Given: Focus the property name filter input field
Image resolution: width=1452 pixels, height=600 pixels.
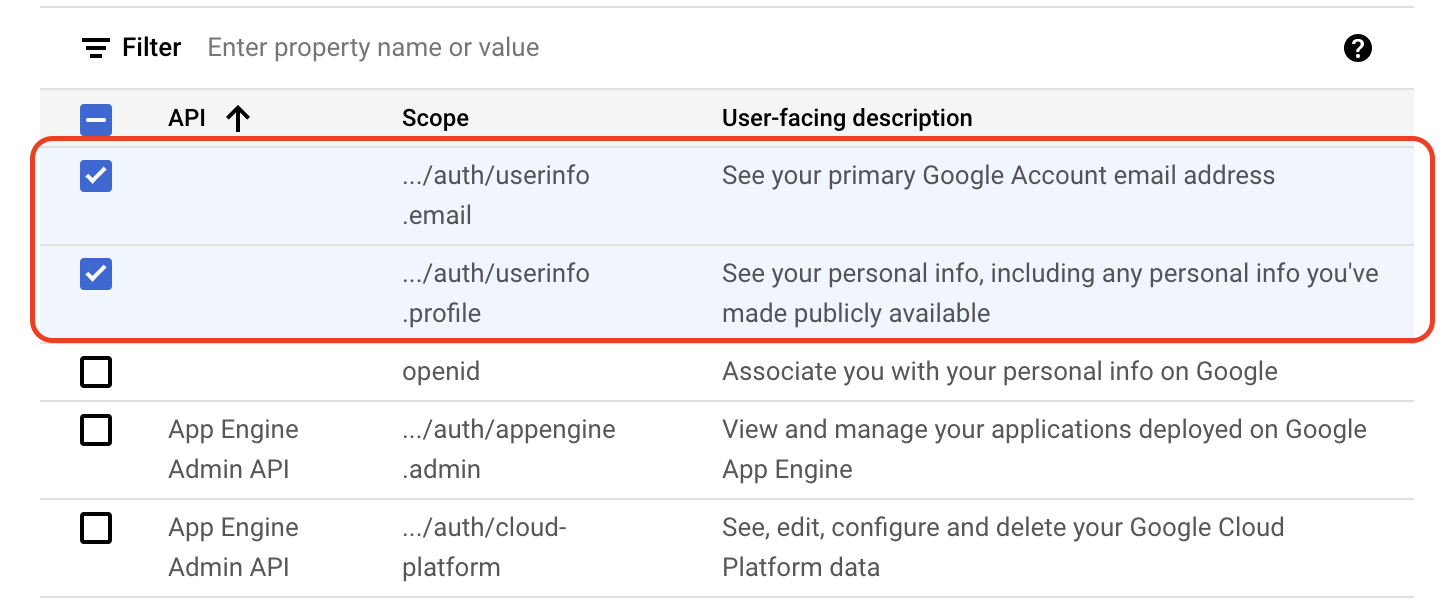Looking at the screenshot, I should [372, 47].
